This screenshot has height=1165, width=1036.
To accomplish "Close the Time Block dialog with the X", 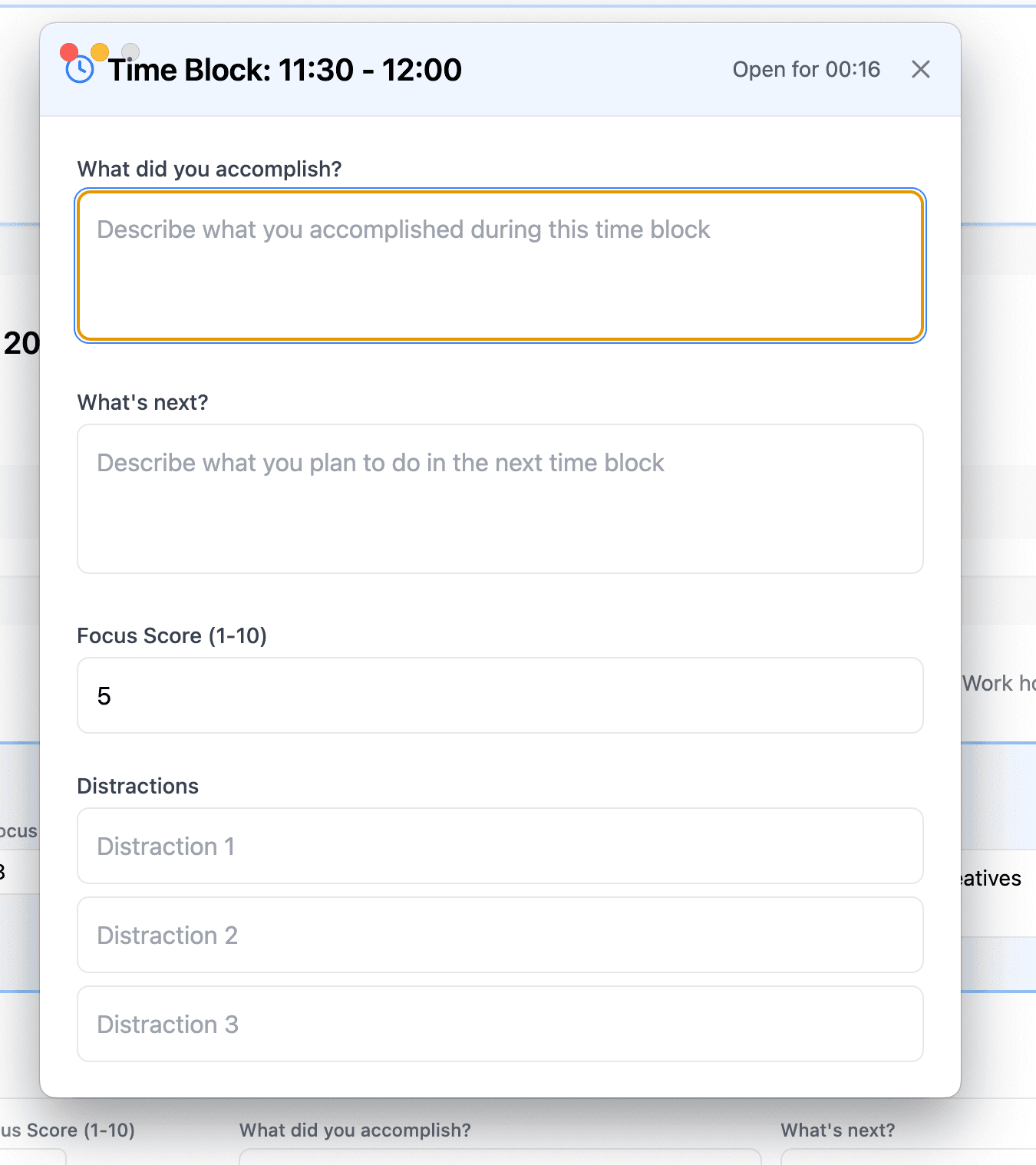I will tap(920, 70).
